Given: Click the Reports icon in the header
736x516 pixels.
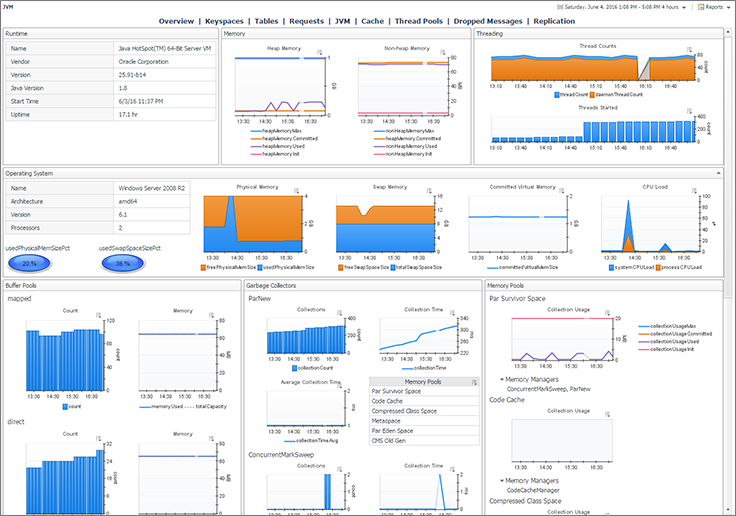Looking at the screenshot, I should (701, 7).
